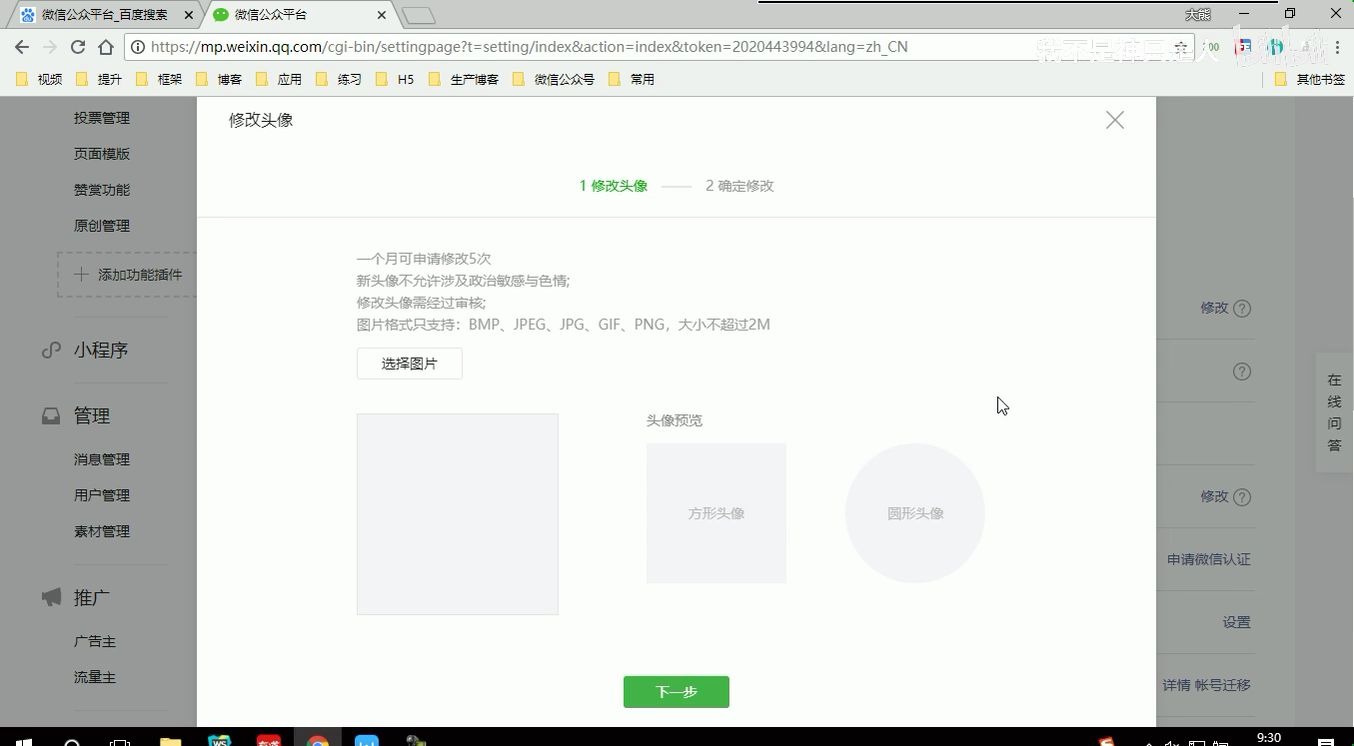Open 用户管理 in the sidebar
This screenshot has height=746, width=1354.
tap(102, 496)
